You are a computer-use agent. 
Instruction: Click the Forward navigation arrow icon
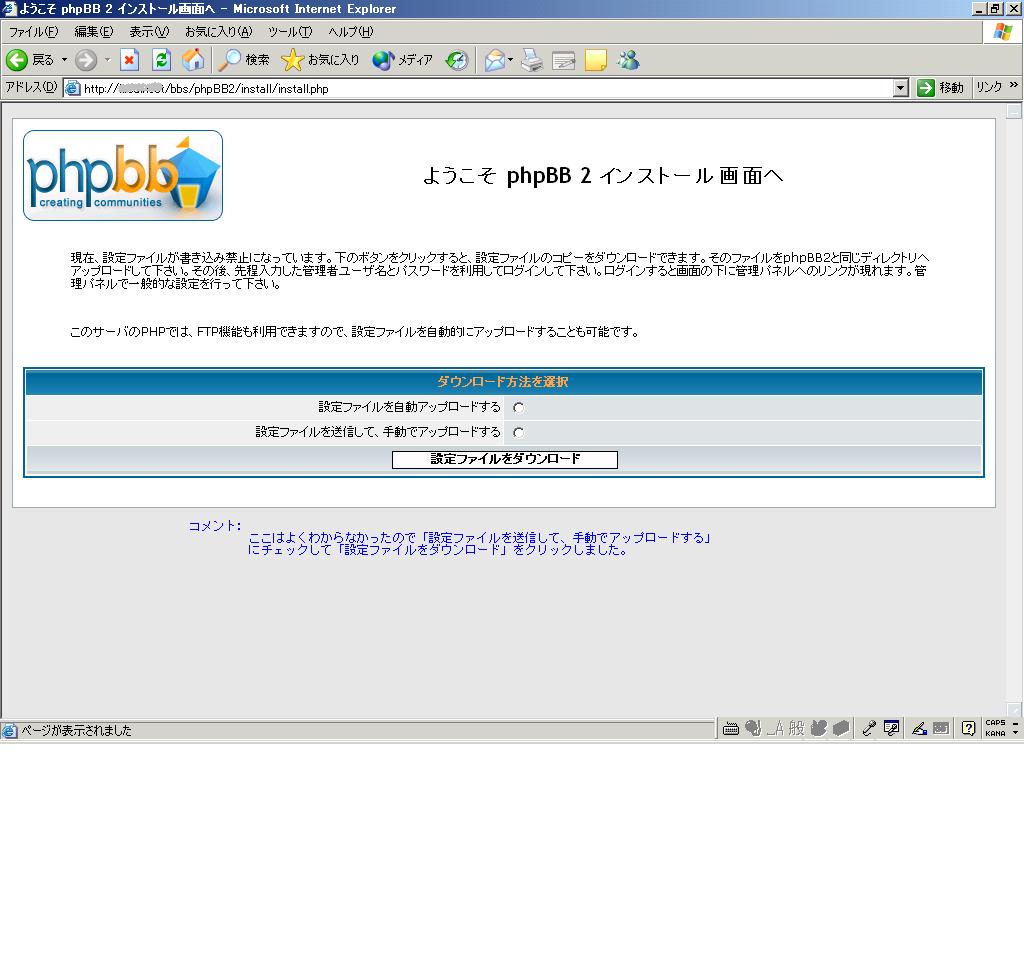pyautogui.click(x=86, y=60)
